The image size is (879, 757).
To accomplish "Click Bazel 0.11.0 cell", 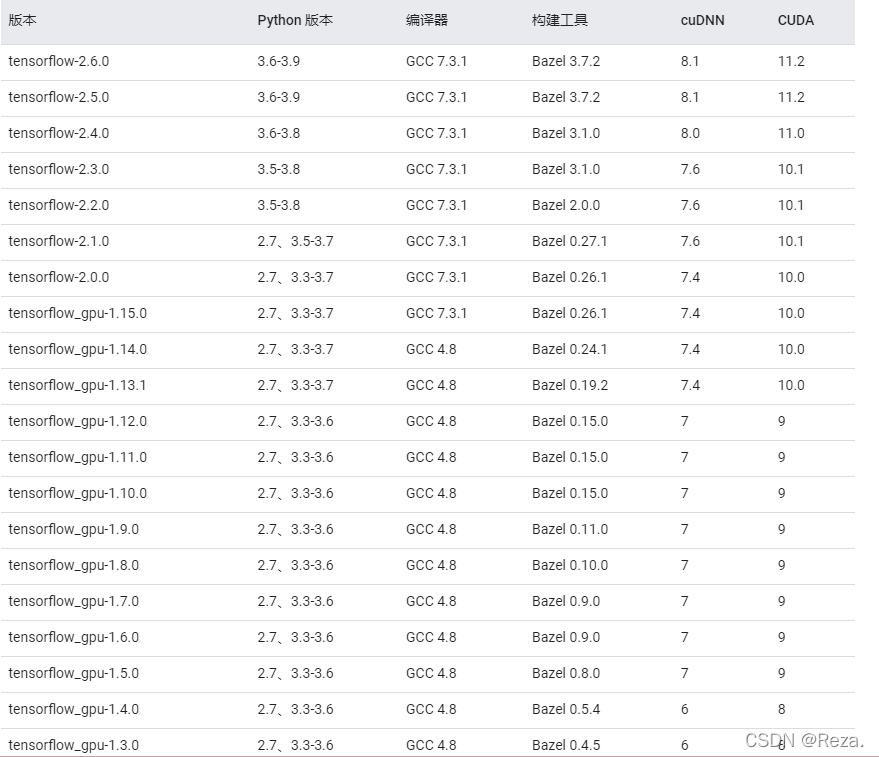I will (x=570, y=529).
